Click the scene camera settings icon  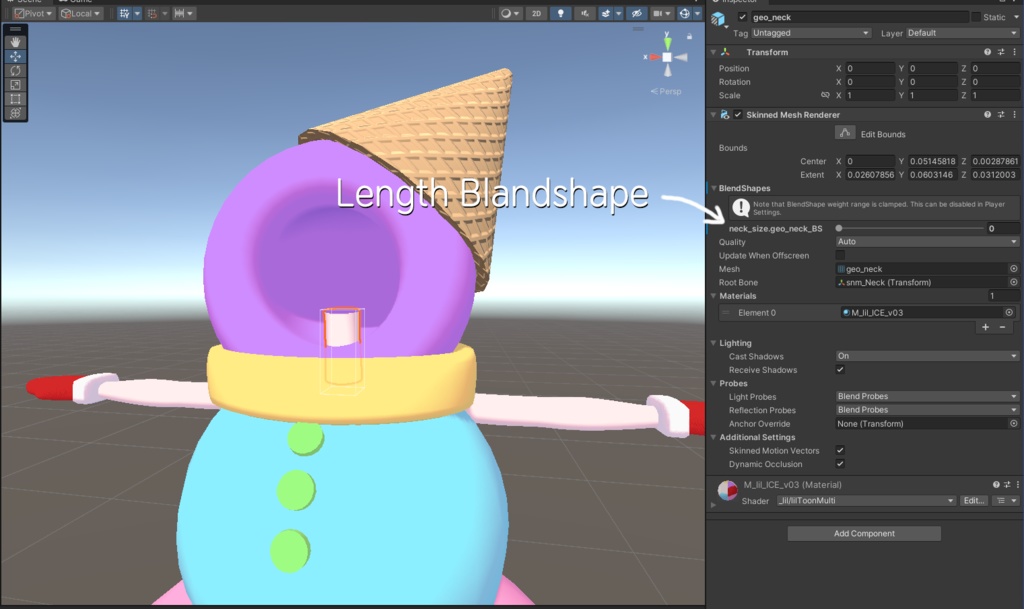point(658,13)
